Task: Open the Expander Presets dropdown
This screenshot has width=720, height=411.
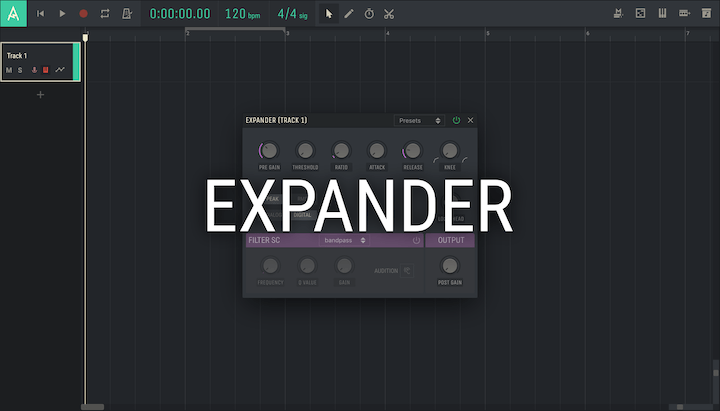Action: 419,120
